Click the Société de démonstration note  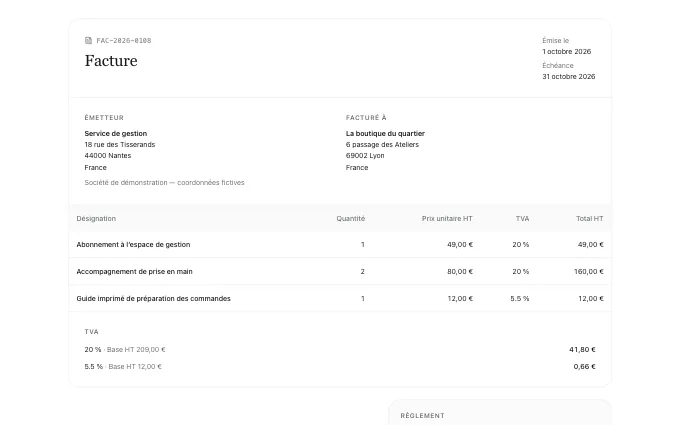[164, 183]
